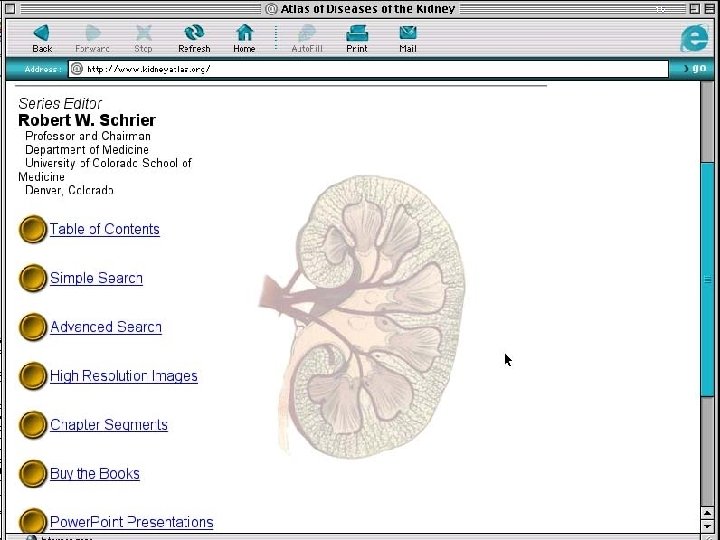Open High Resolution Images link
Viewport: 720px width, 540px height.
[124, 376]
